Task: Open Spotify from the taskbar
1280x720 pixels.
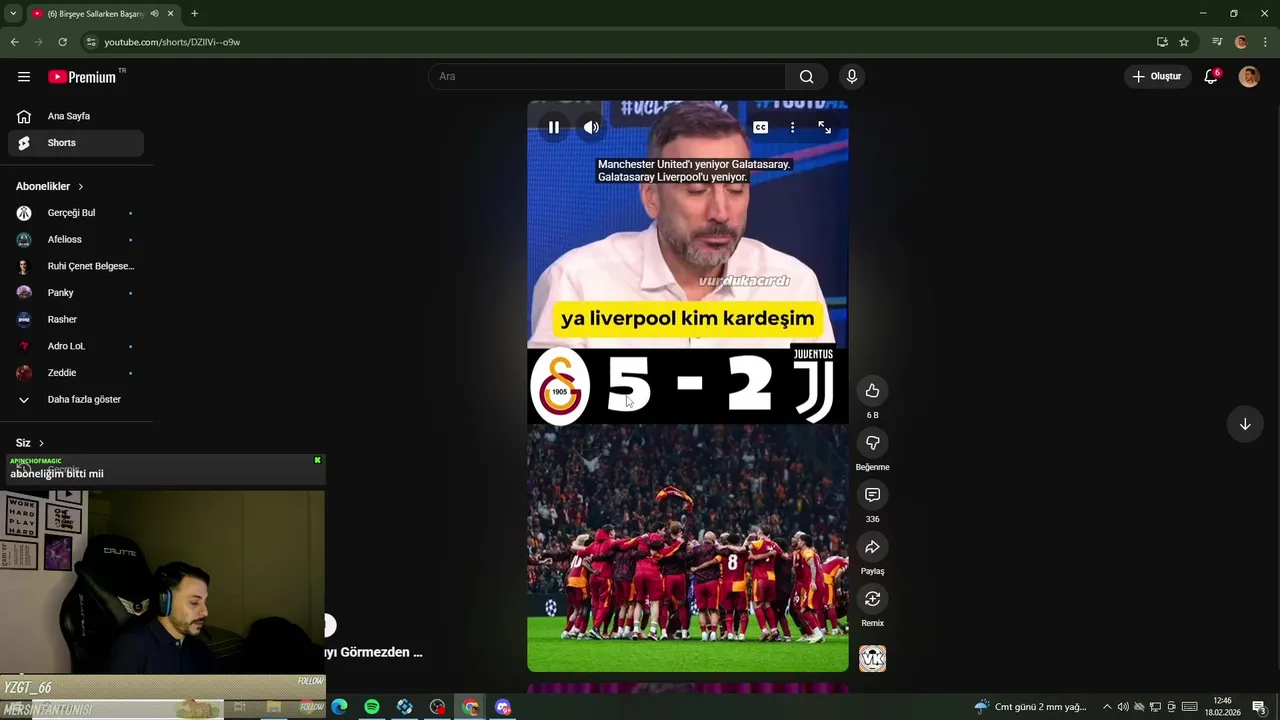Action: (x=372, y=707)
